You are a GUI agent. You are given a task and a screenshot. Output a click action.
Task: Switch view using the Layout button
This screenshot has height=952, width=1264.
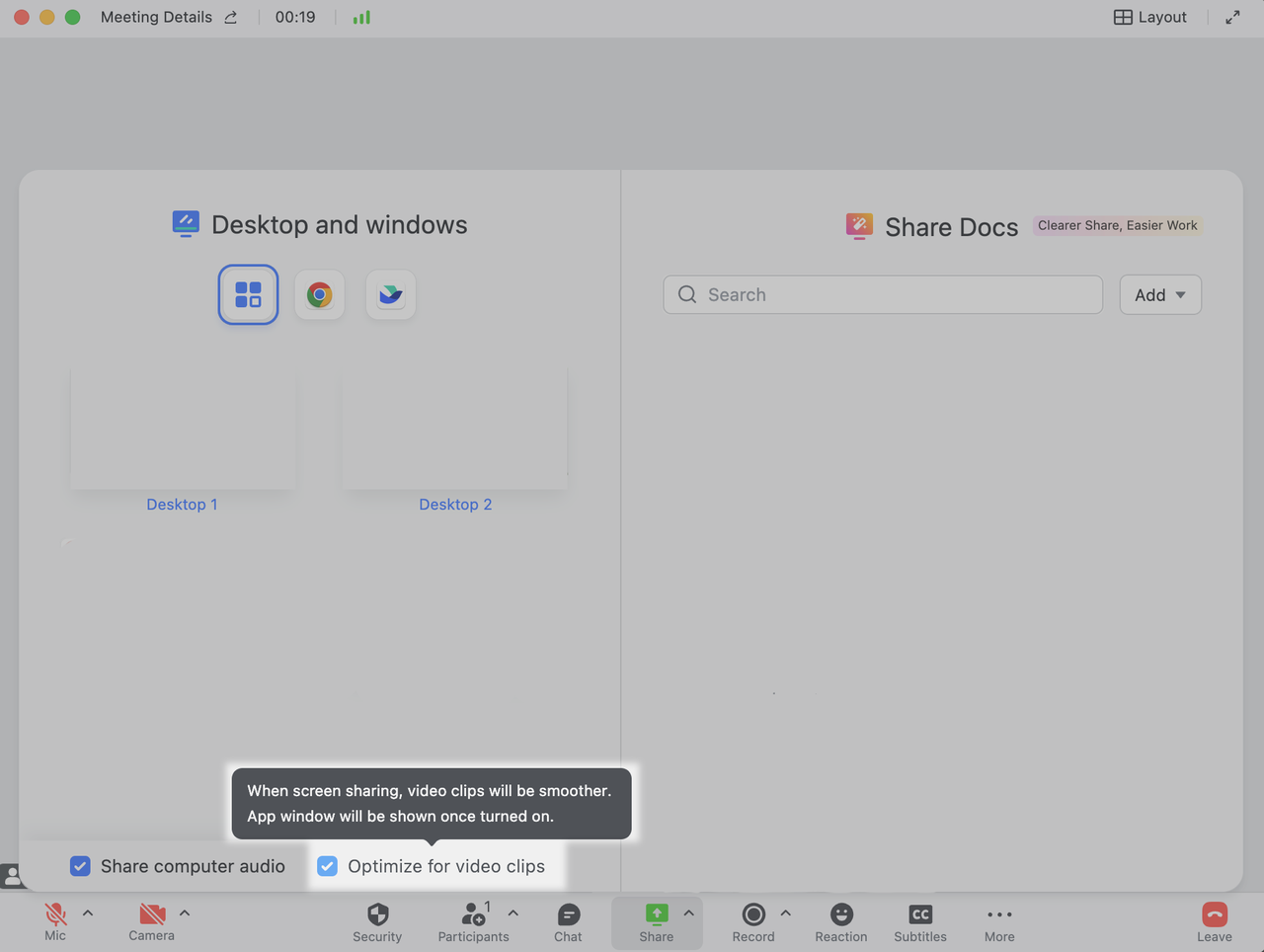tap(1150, 17)
